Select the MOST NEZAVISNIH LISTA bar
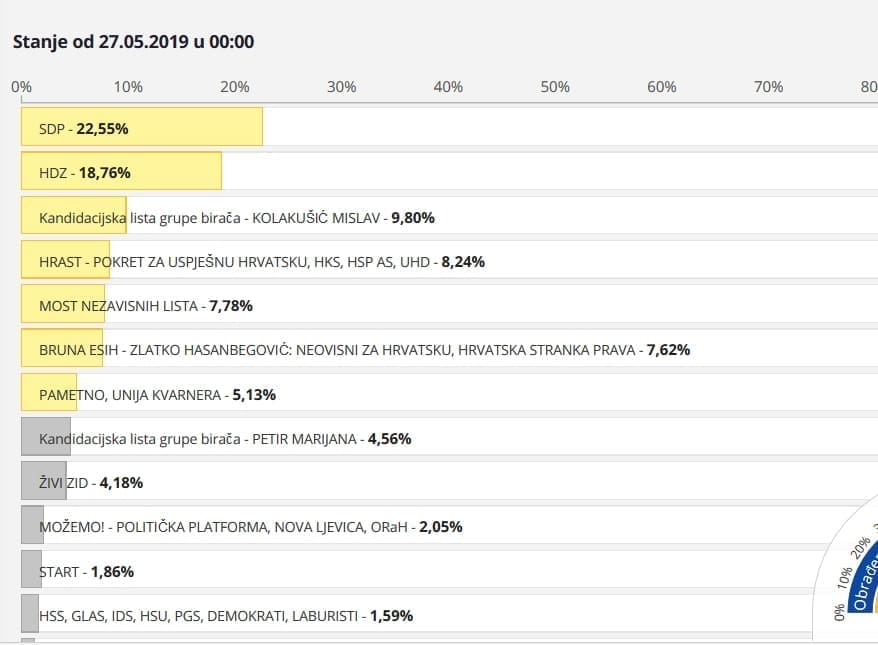 point(145,305)
